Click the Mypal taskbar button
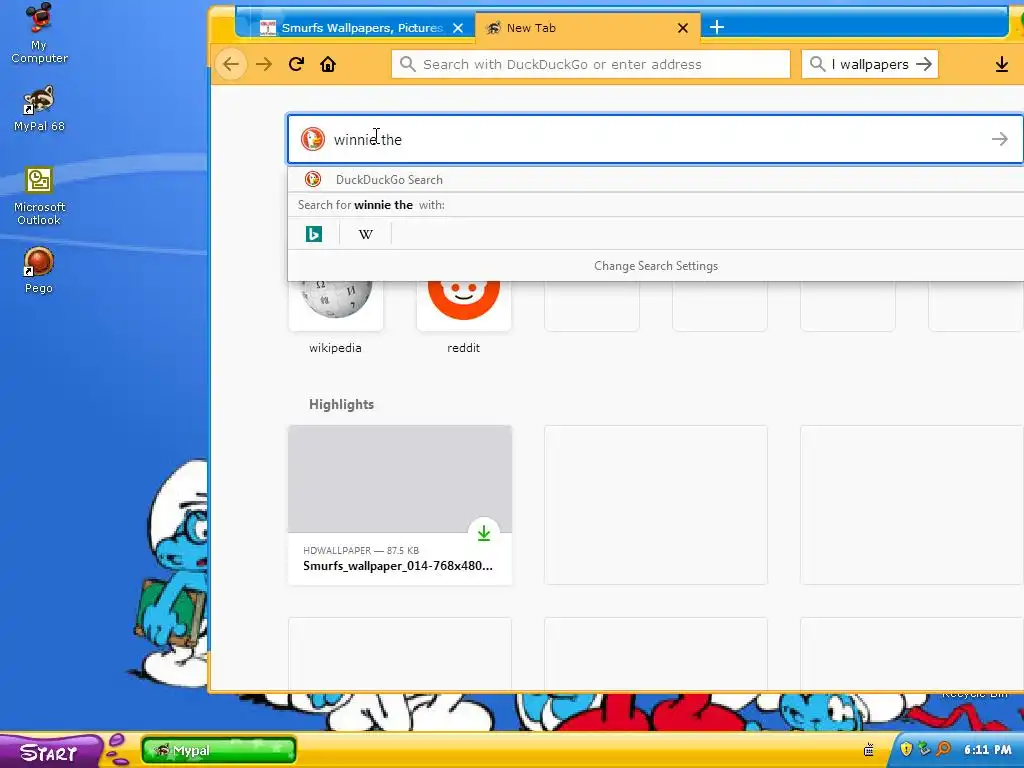1024x768 pixels. click(x=219, y=750)
